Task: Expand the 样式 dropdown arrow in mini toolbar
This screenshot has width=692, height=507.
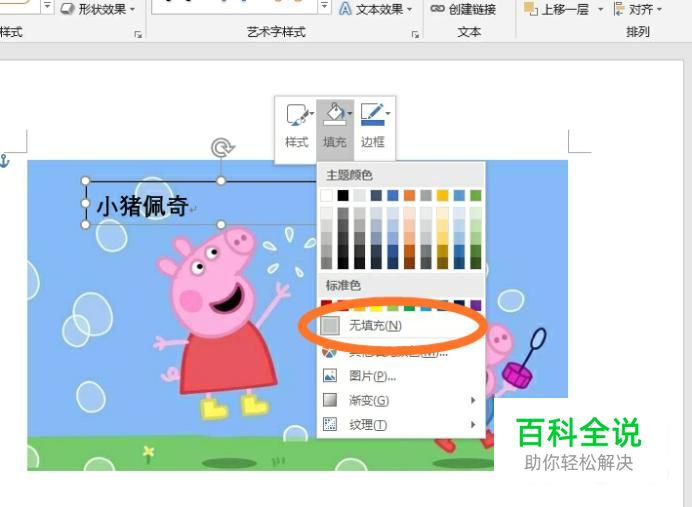Action: [312, 114]
